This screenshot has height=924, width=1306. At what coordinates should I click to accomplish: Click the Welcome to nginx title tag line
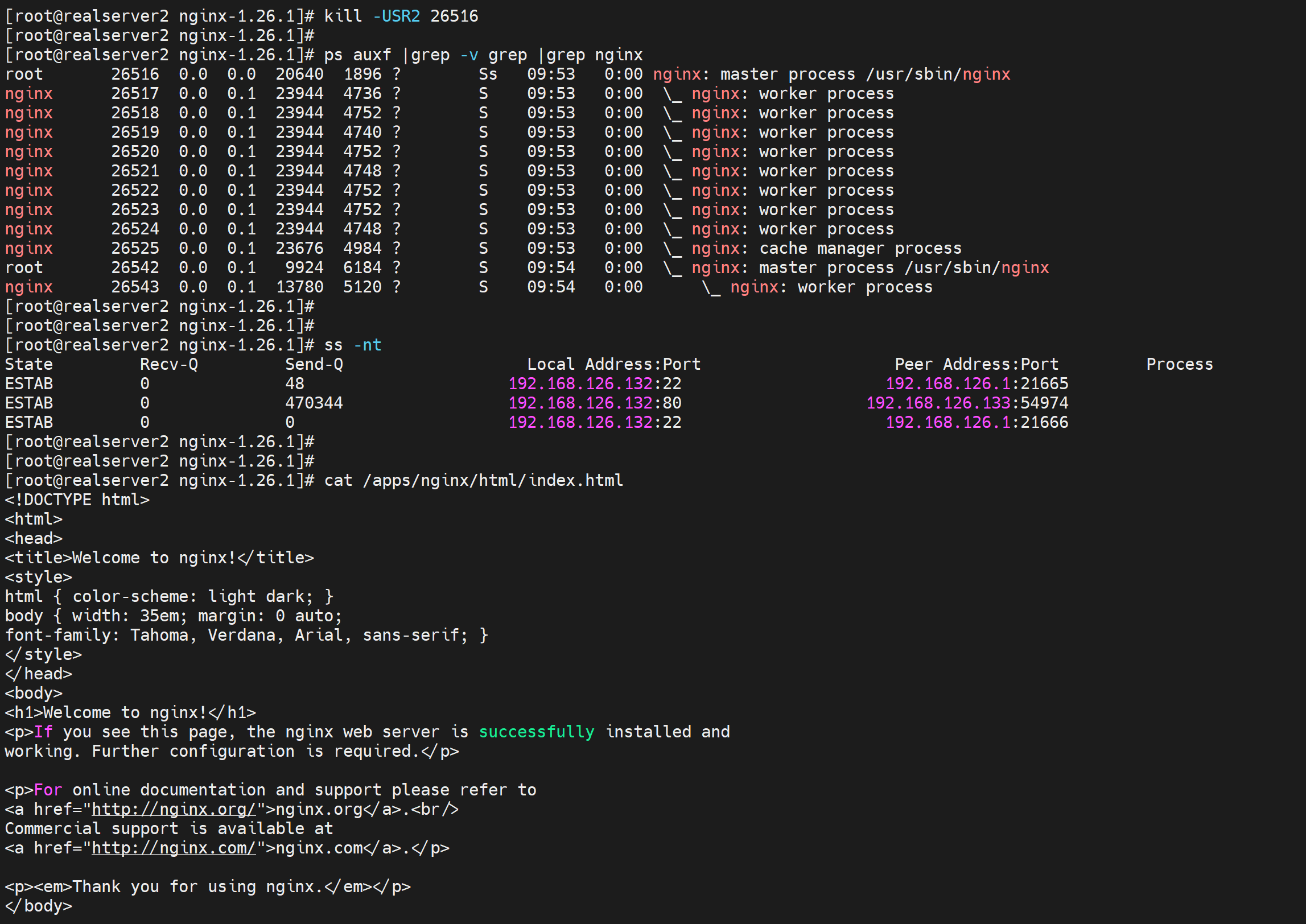[159, 558]
